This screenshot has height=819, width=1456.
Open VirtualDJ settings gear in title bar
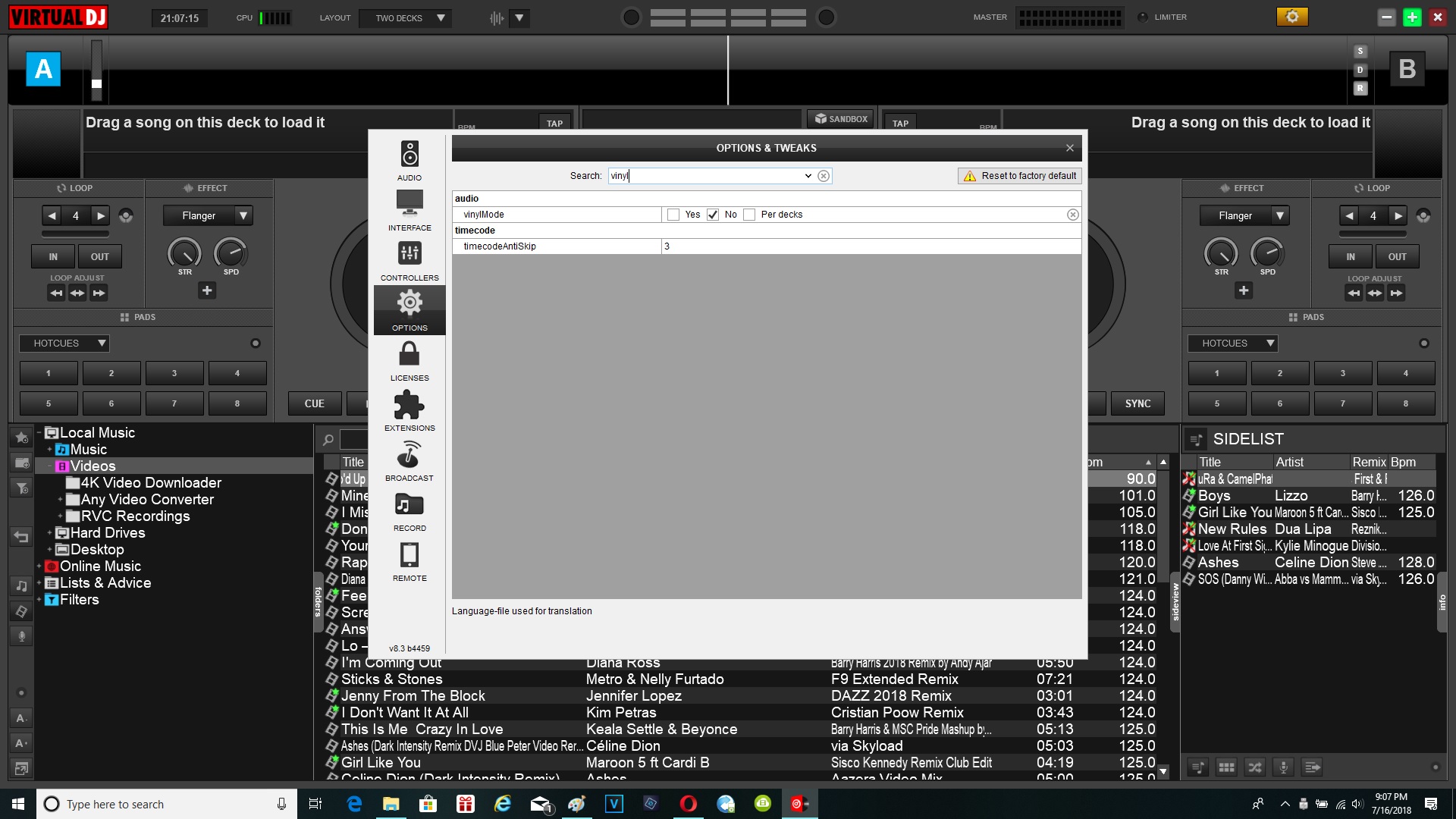pyautogui.click(x=1292, y=17)
